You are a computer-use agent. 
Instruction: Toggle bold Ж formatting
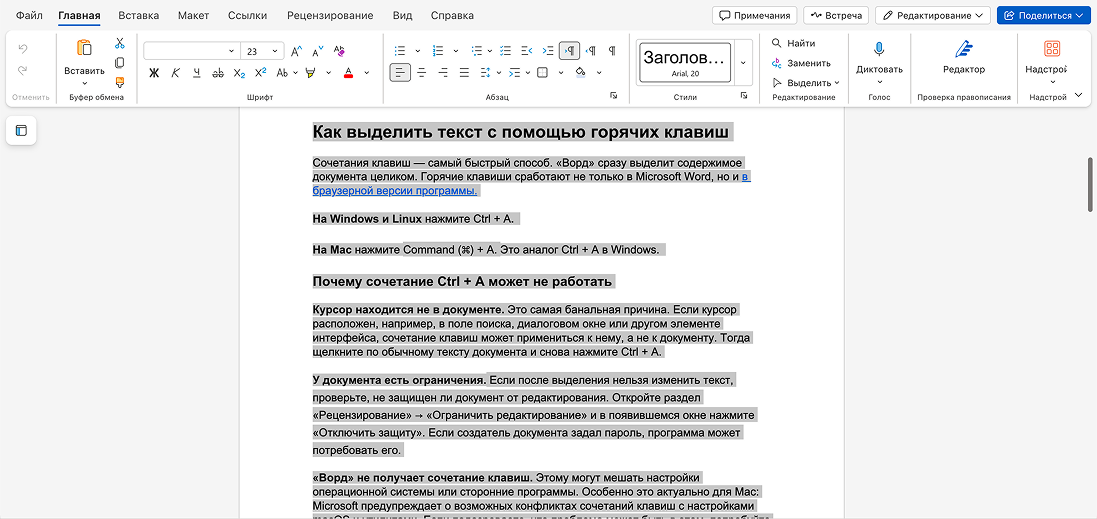154,72
